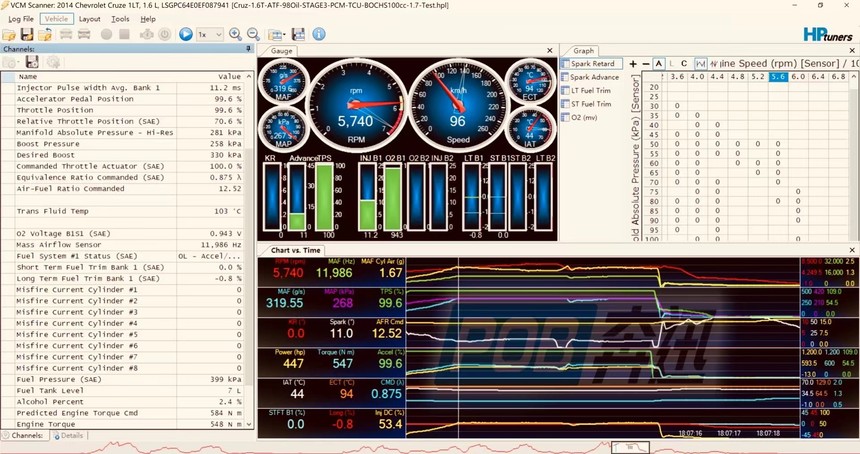Click the first greyed car connect icon

point(66,35)
